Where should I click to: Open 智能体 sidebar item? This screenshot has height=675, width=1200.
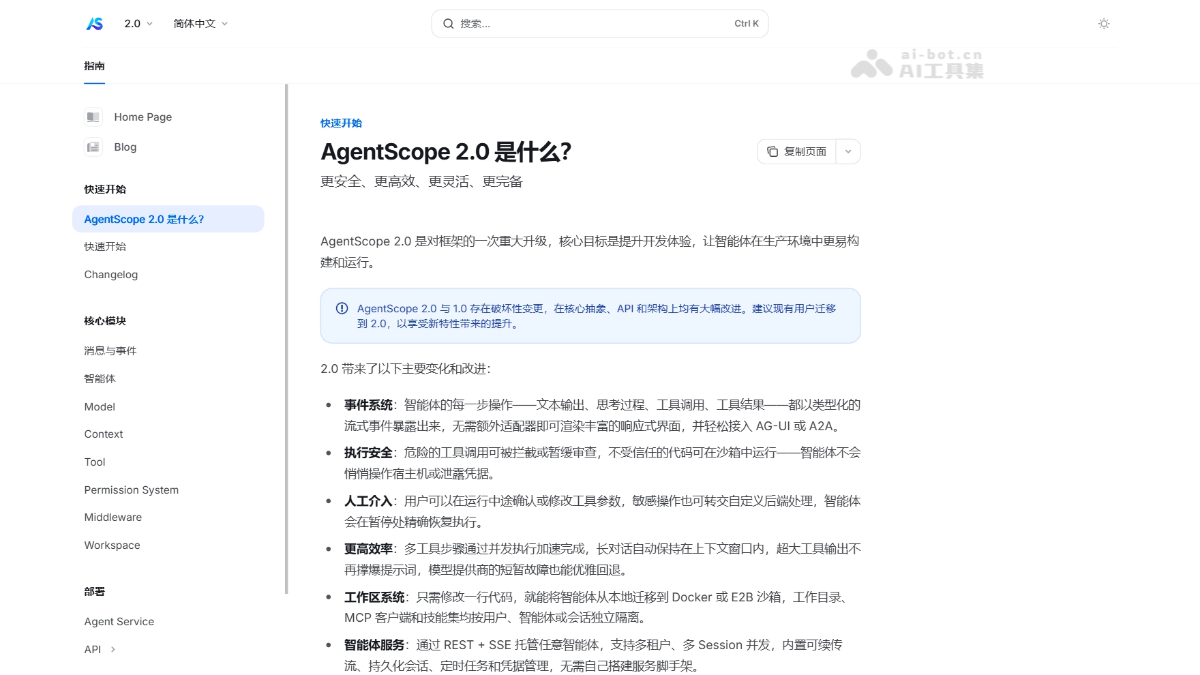pos(100,379)
